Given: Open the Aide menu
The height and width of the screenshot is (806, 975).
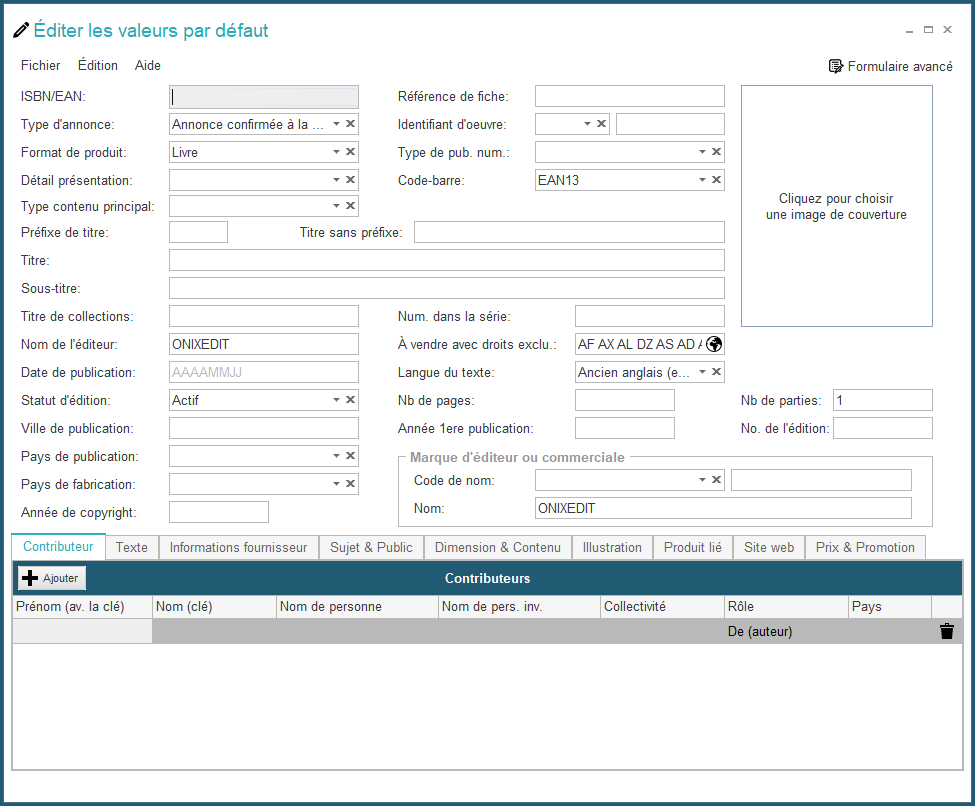Looking at the screenshot, I should [148, 65].
